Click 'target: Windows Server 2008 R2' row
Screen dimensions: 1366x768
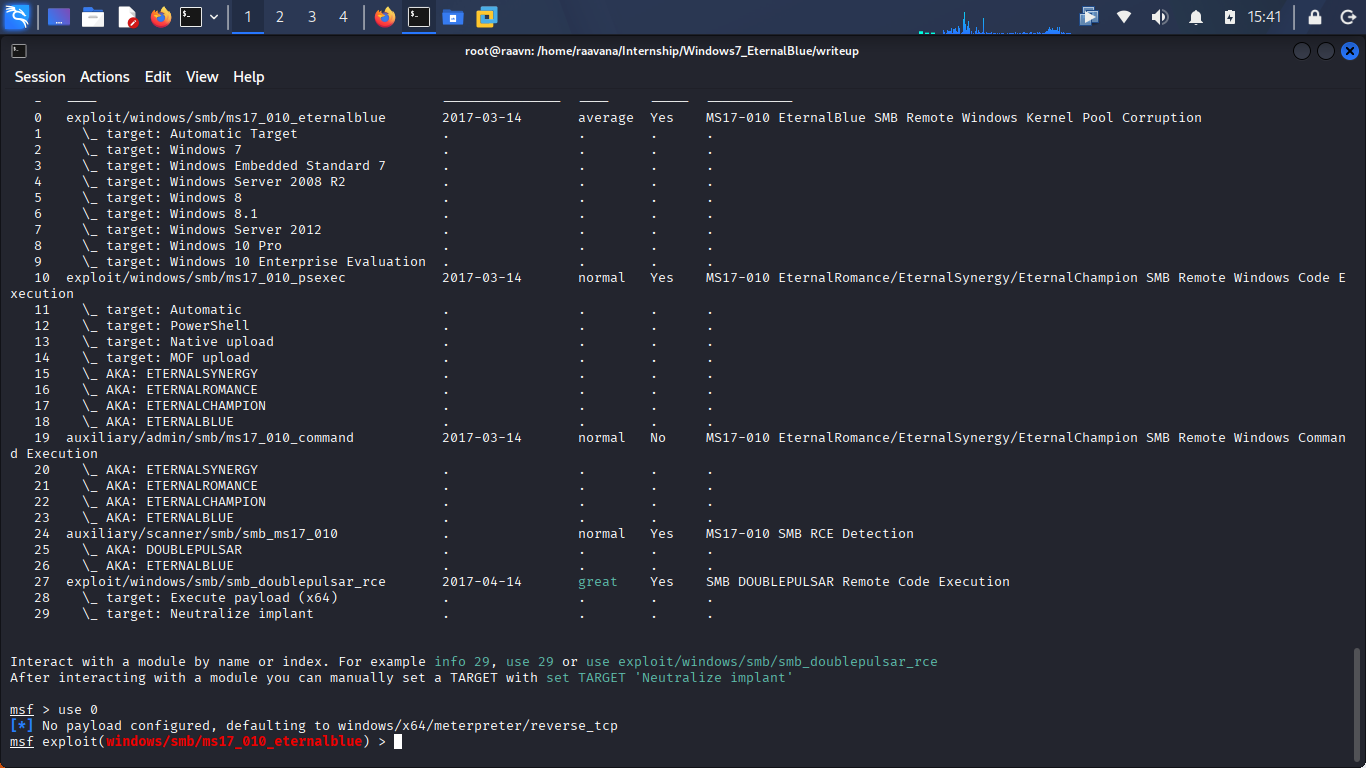click(x=214, y=182)
